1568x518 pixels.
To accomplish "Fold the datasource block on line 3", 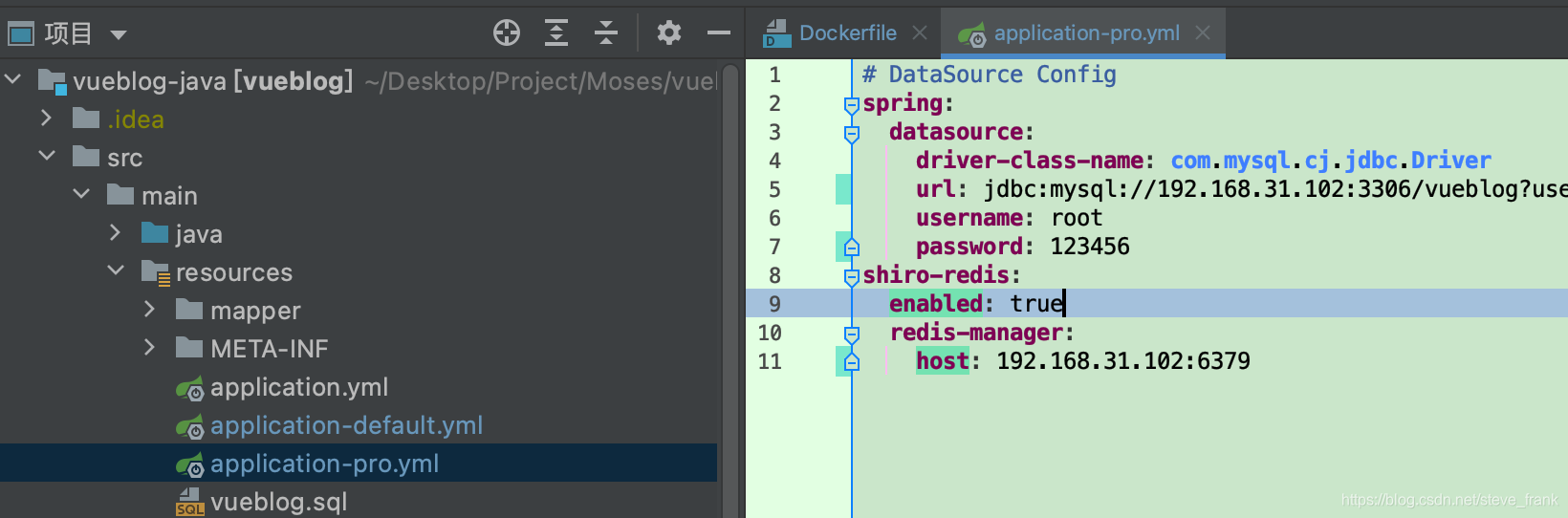I will coord(852,133).
